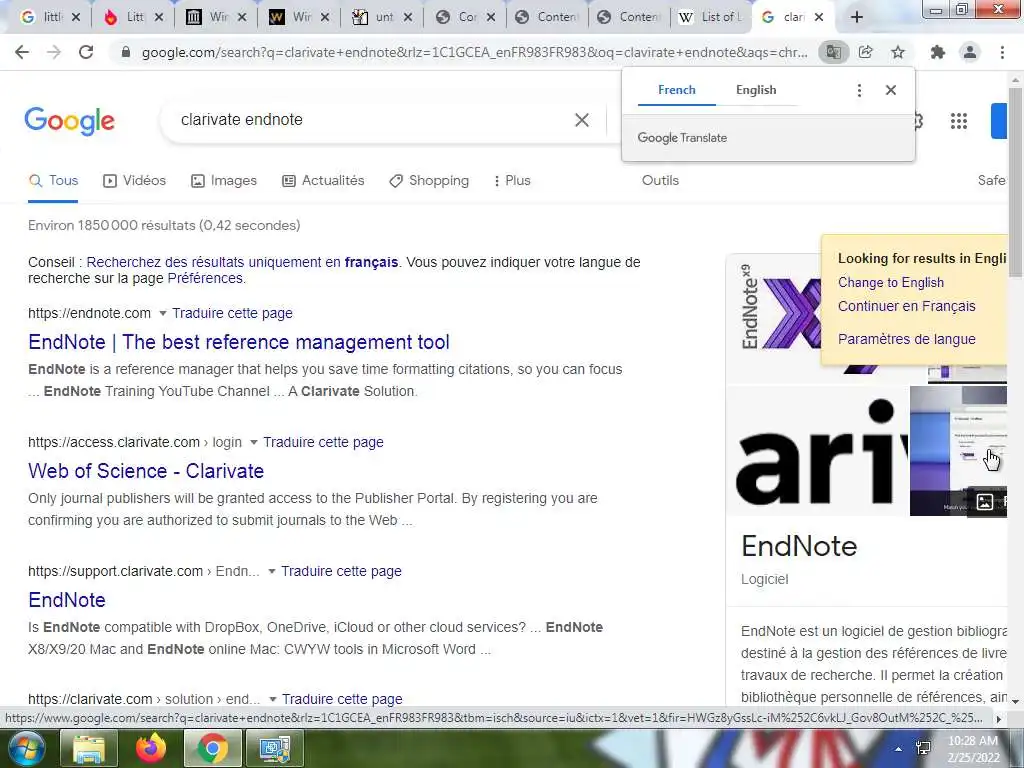Open the Outils search tools
Screen dimensions: 1024x768
(x=660, y=181)
